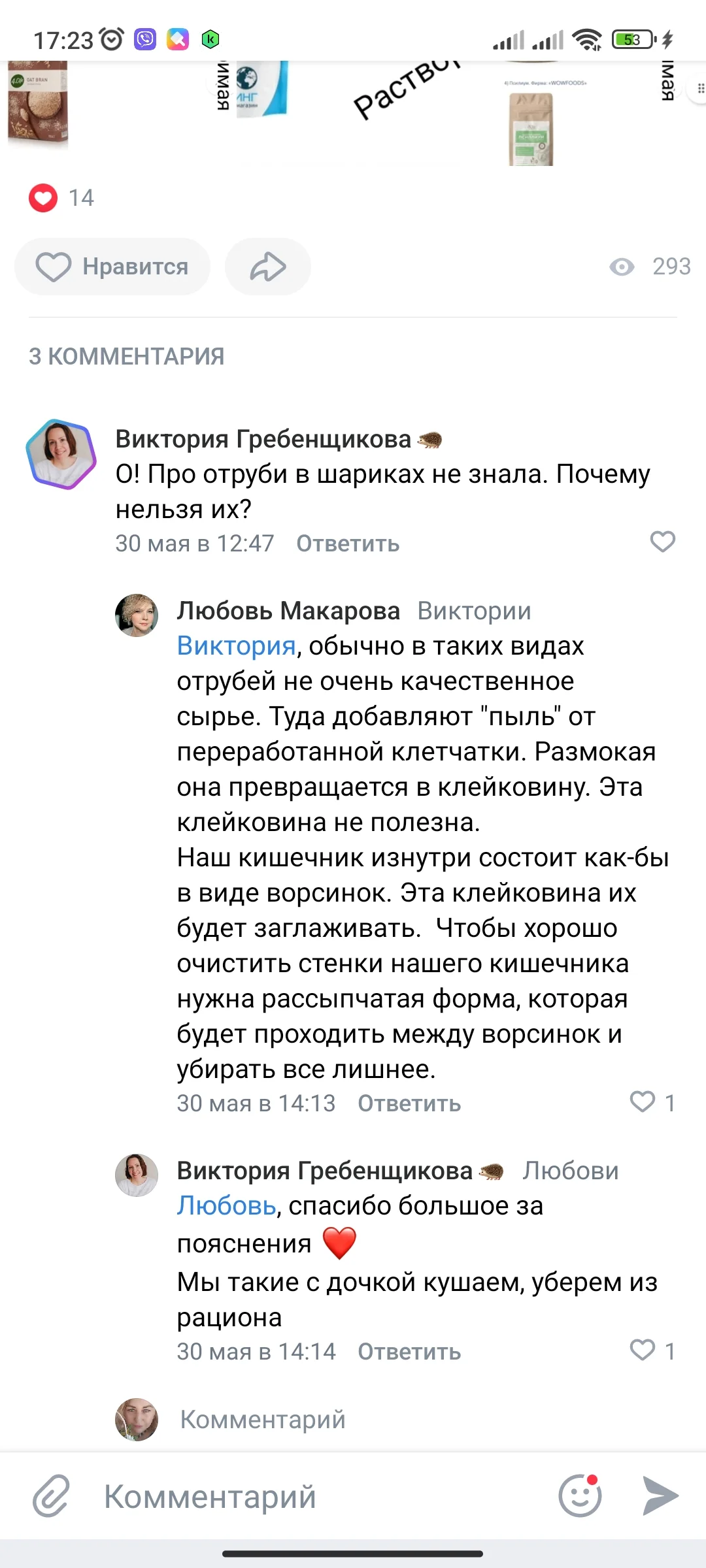
Task: Open Любовь Макарова's profile name
Action: pyautogui.click(x=288, y=611)
